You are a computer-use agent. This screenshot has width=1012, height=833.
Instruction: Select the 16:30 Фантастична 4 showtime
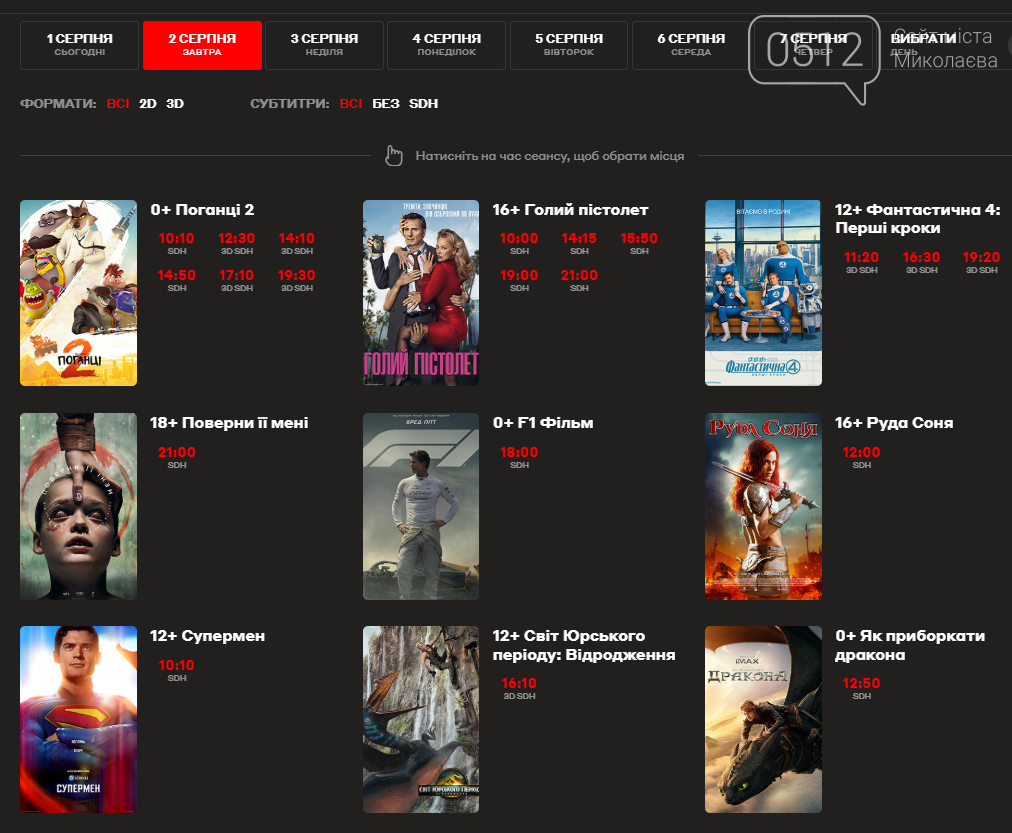(921, 258)
